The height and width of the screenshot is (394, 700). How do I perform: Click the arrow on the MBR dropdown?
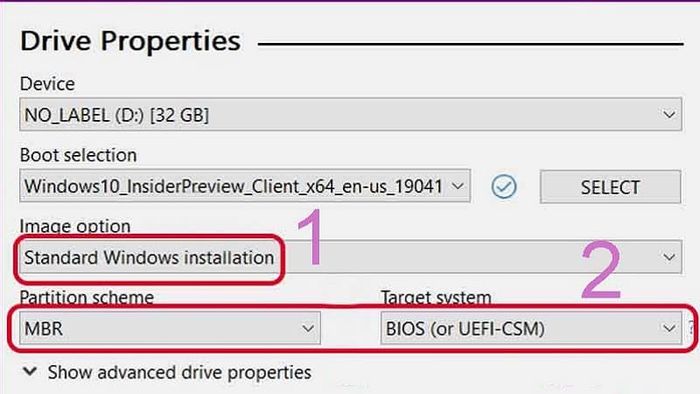(308, 328)
